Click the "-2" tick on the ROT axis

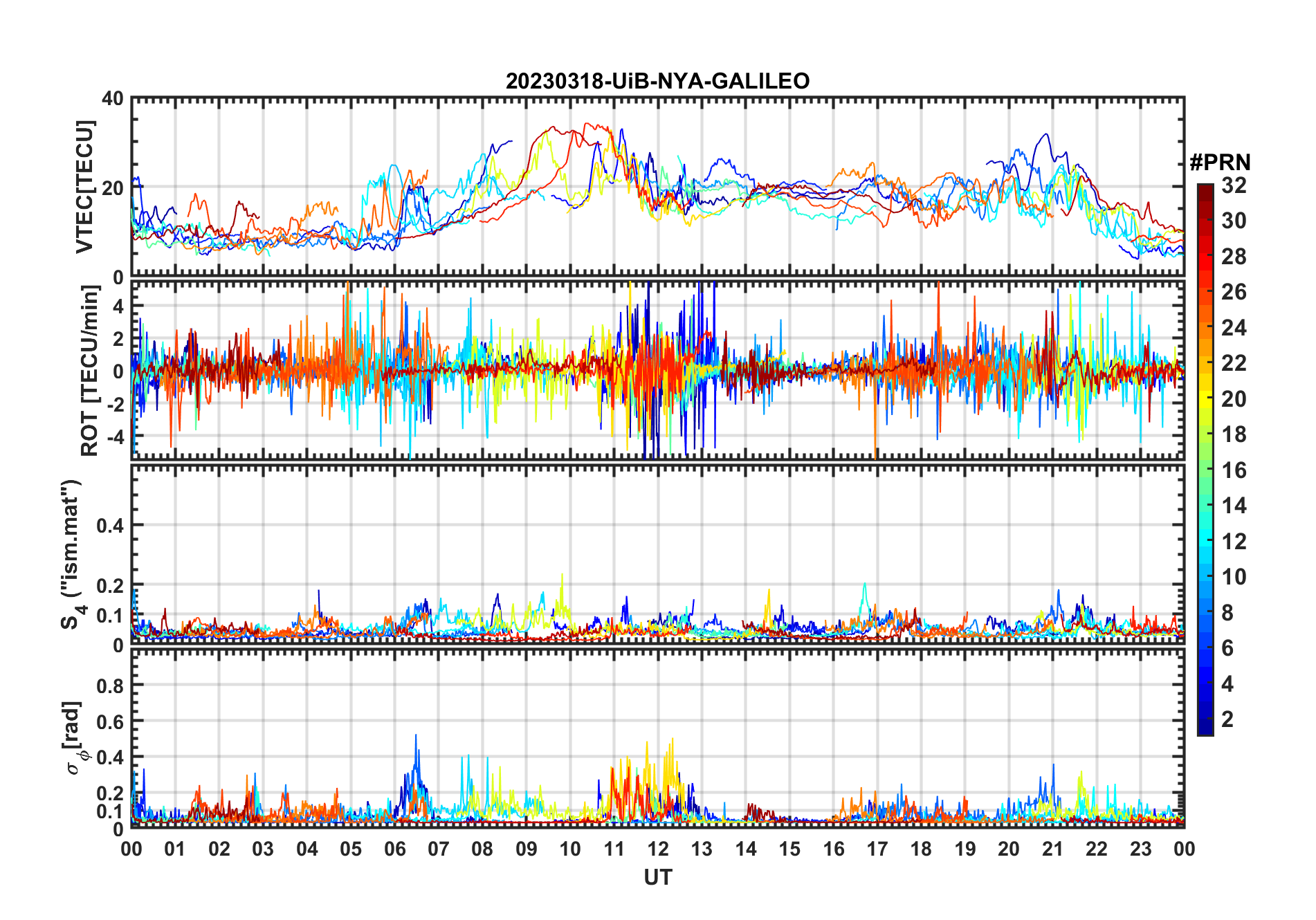click(x=116, y=404)
